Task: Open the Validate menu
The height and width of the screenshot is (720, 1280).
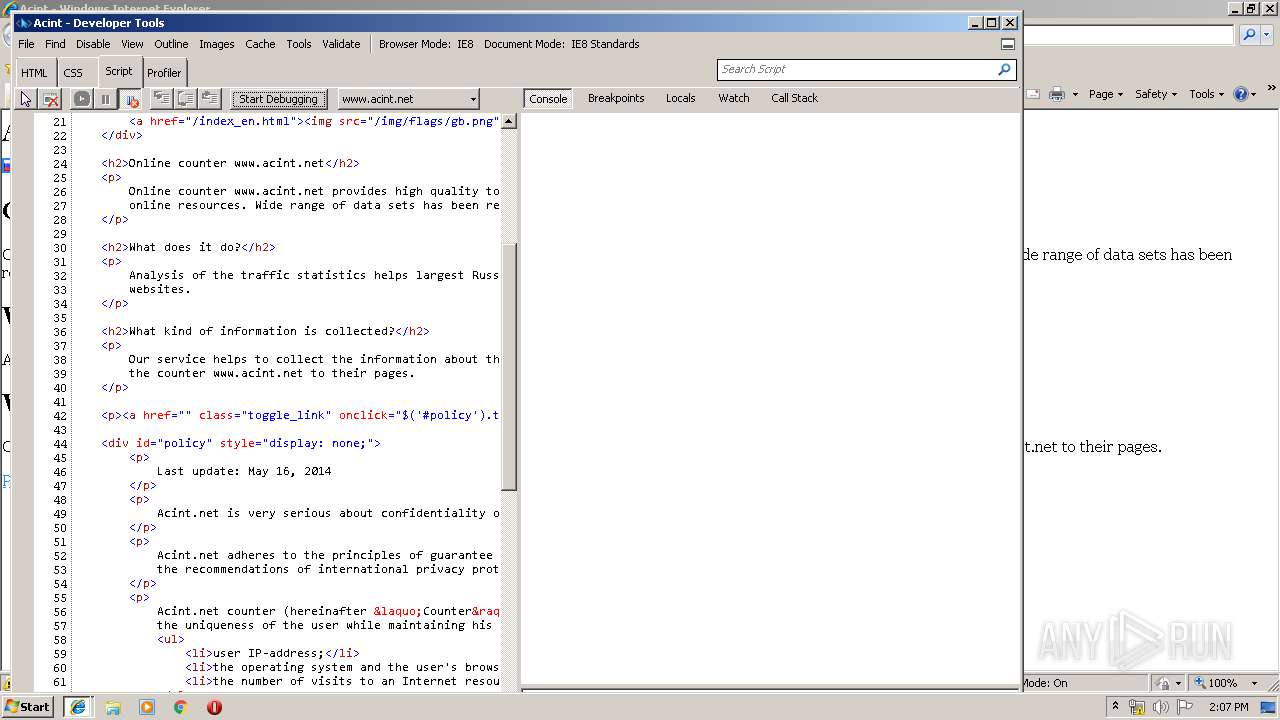Action: point(341,44)
